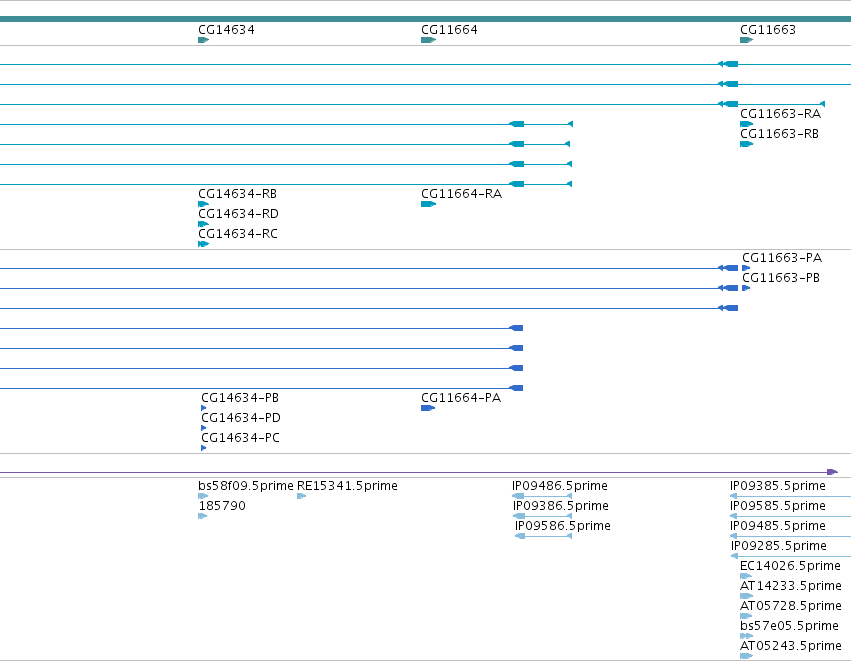Click the purple arrow feature end
Image resolution: width=851 pixels, height=661 pixels.
click(x=832, y=472)
